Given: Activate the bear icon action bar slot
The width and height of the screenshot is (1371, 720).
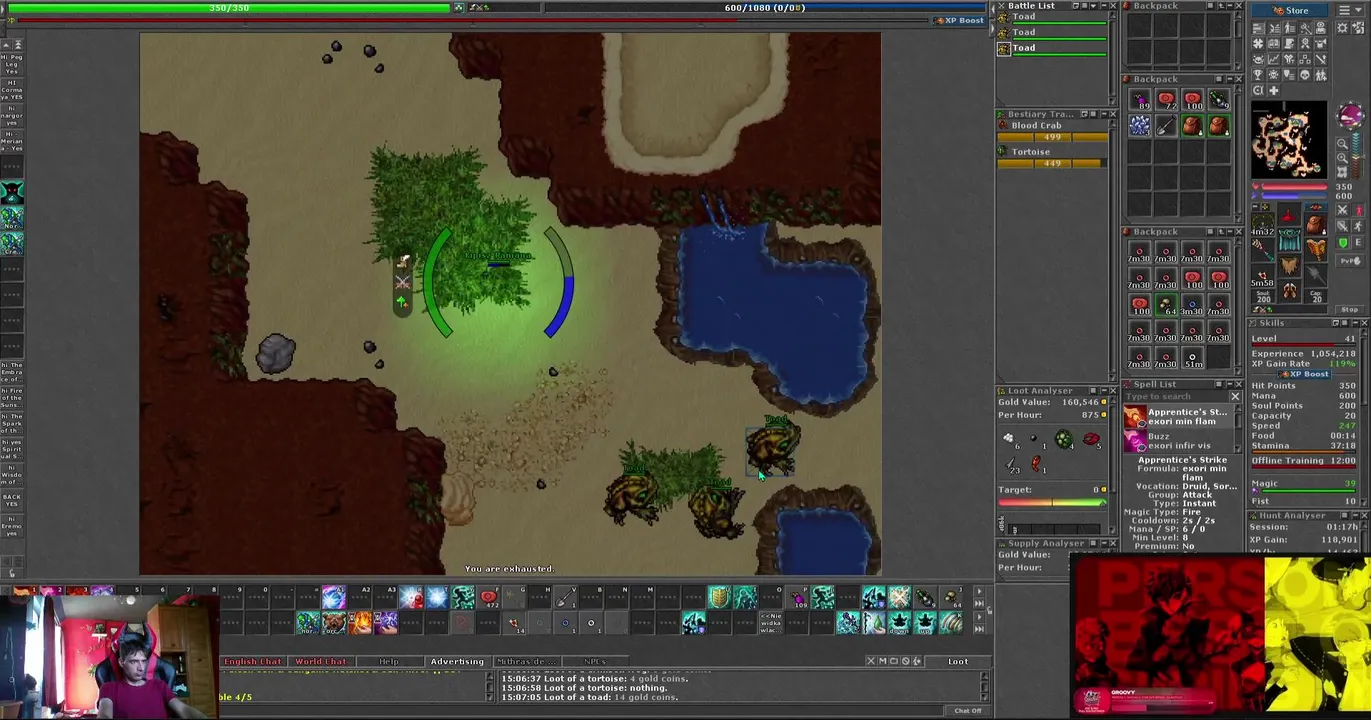Looking at the screenshot, I should 334,622.
